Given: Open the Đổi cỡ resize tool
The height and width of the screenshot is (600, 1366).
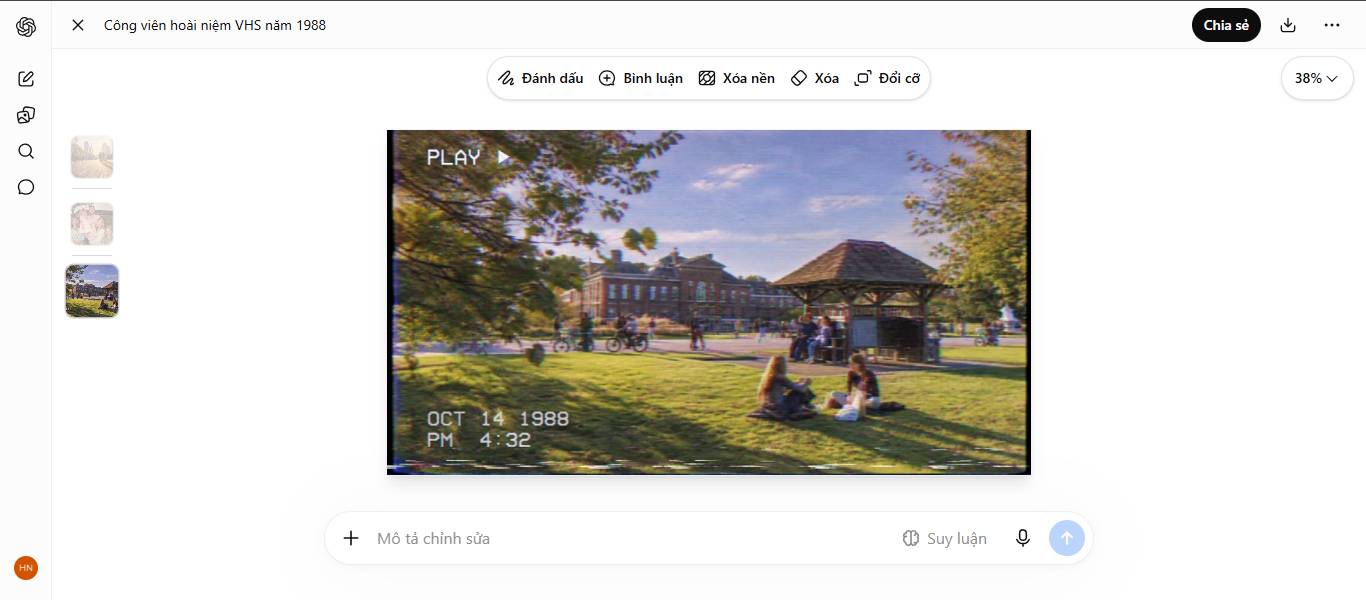Looking at the screenshot, I should 887,78.
